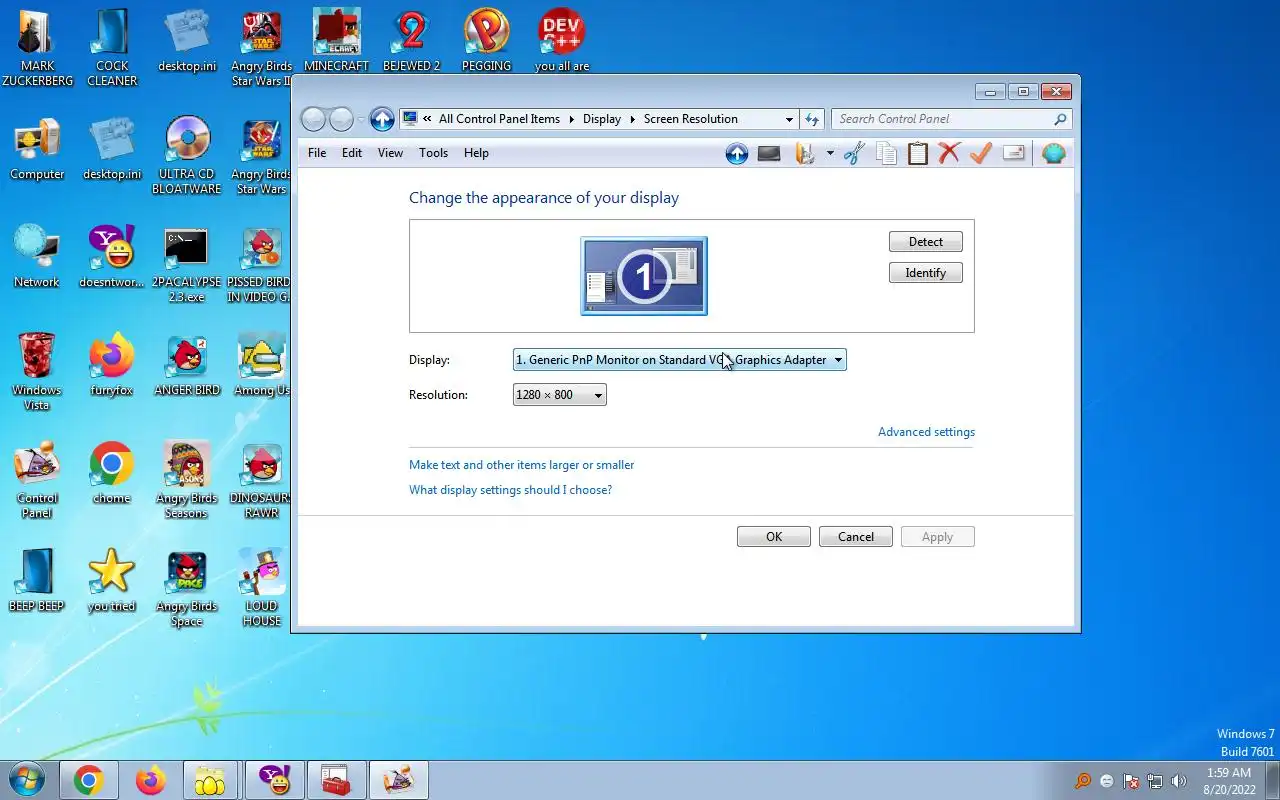
Task: Select the BEJEWED 2 desktop icon
Action: point(411,40)
